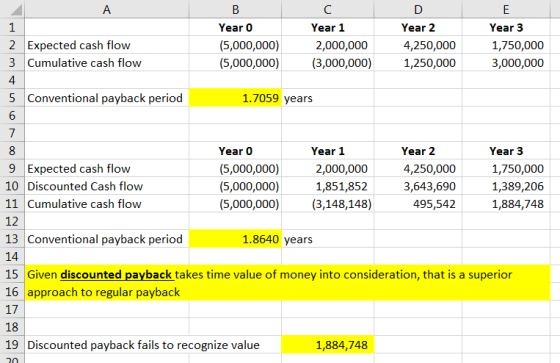Image resolution: width=560 pixels, height=363 pixels.
Task: Select the (3,148,148) cumulative cell
Action: [328, 204]
